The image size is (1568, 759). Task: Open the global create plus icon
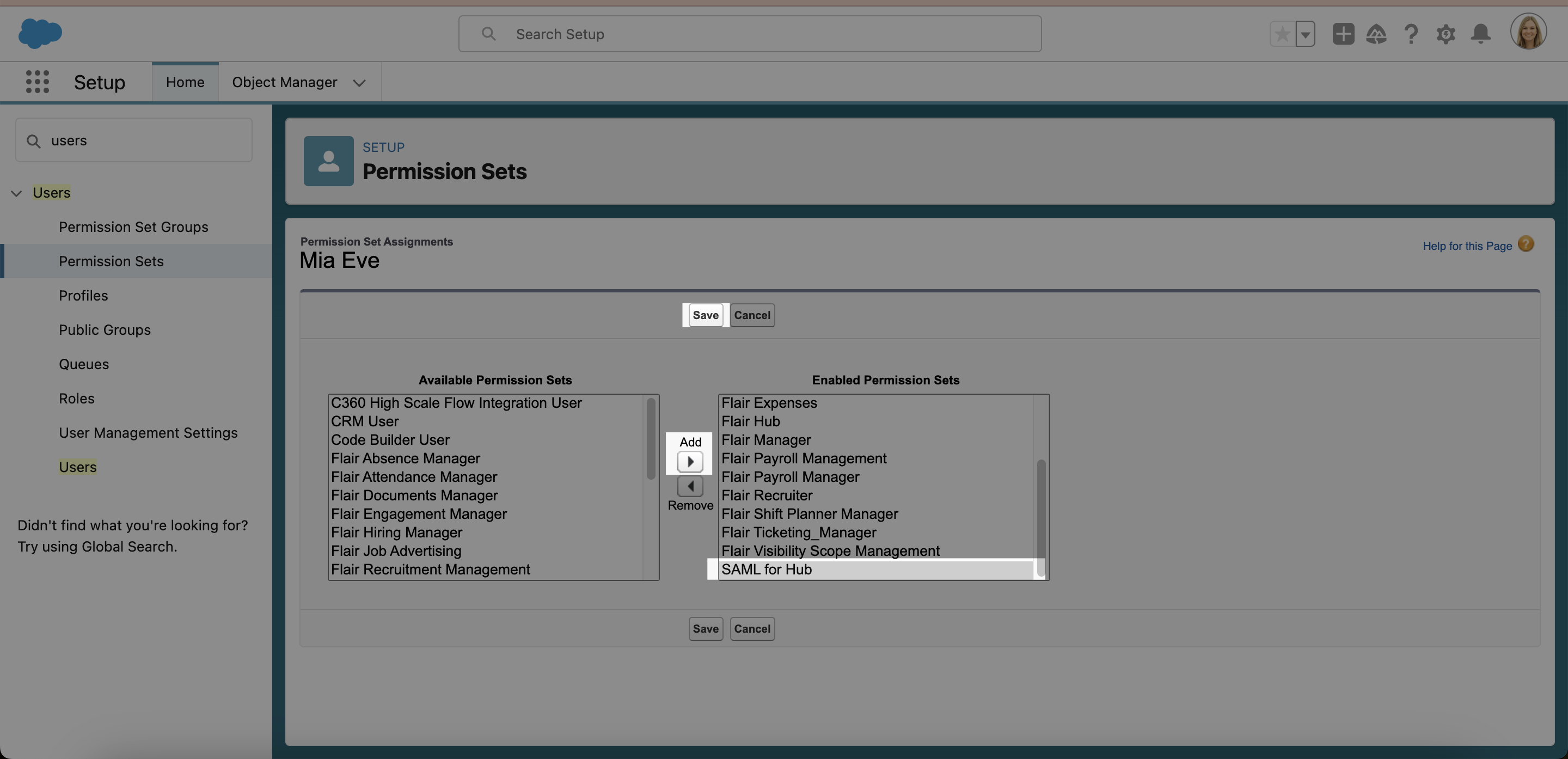tap(1343, 34)
